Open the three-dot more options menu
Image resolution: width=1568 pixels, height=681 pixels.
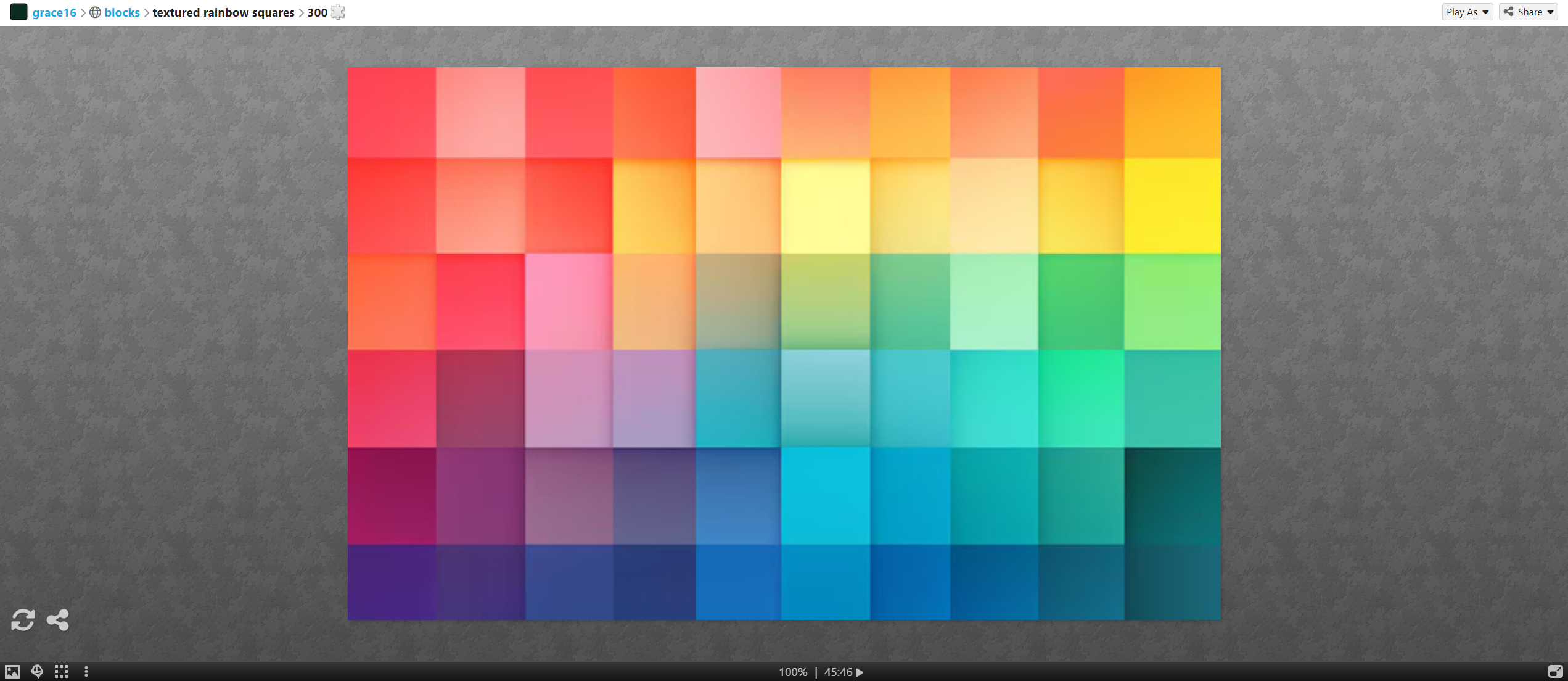(x=86, y=672)
